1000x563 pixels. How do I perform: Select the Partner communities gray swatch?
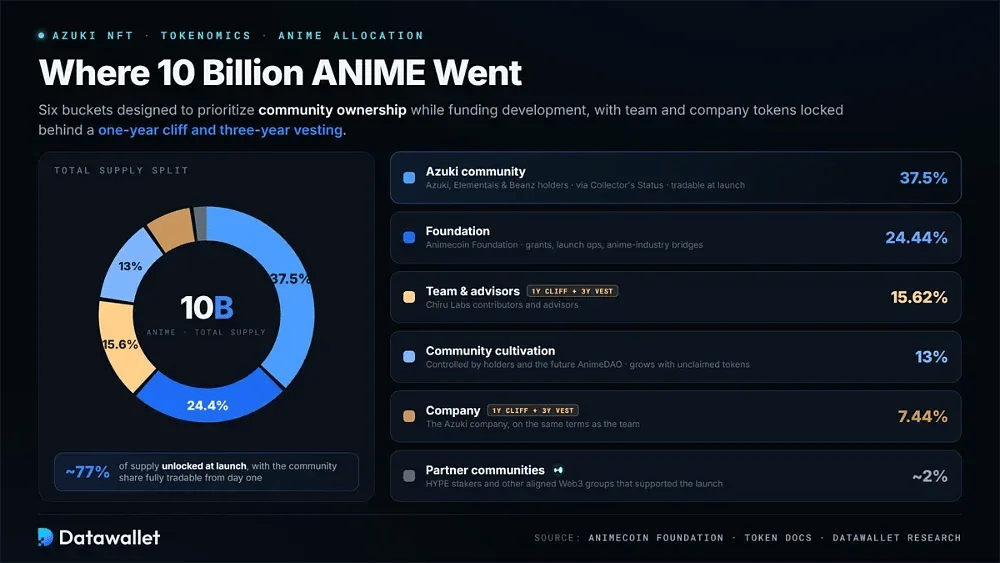click(x=409, y=476)
